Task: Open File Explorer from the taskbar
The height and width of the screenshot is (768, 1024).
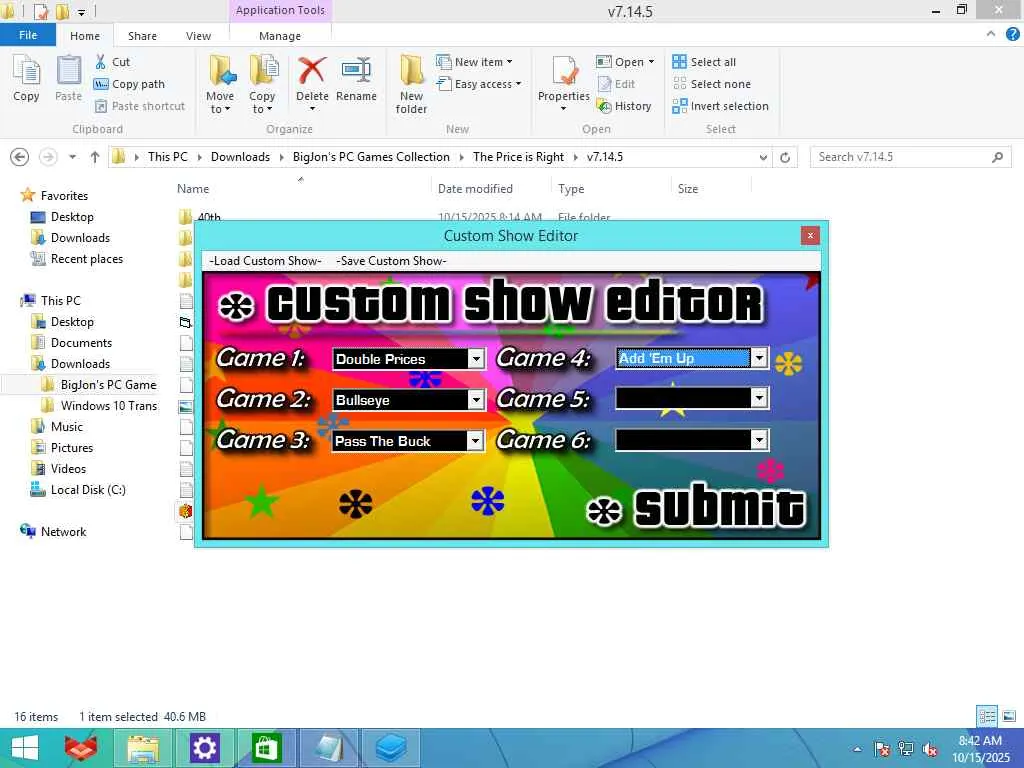Action: [x=143, y=748]
